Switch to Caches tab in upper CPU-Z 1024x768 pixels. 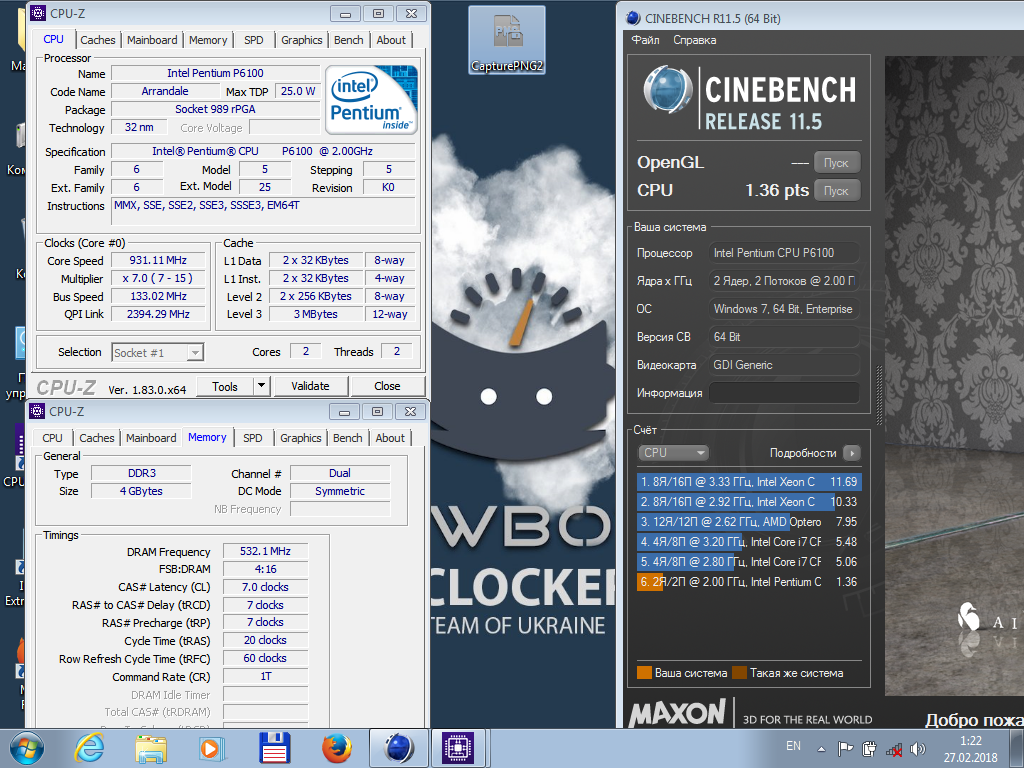click(x=97, y=40)
